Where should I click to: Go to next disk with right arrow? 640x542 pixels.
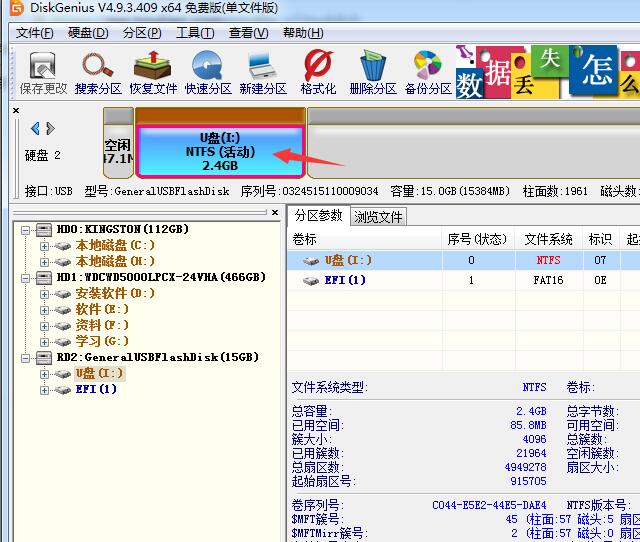(50, 129)
